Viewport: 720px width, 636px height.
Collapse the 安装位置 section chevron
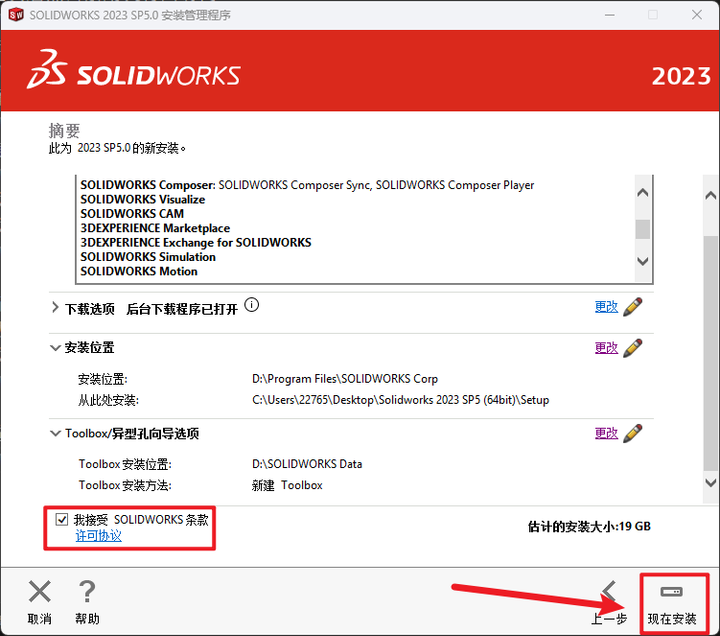[x=55, y=348]
